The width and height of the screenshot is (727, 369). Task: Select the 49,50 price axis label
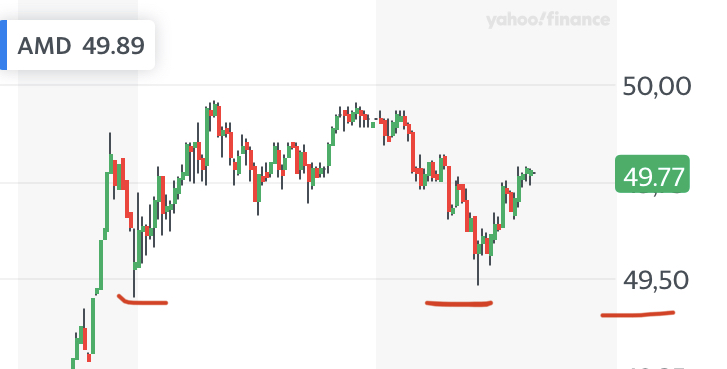click(656, 280)
